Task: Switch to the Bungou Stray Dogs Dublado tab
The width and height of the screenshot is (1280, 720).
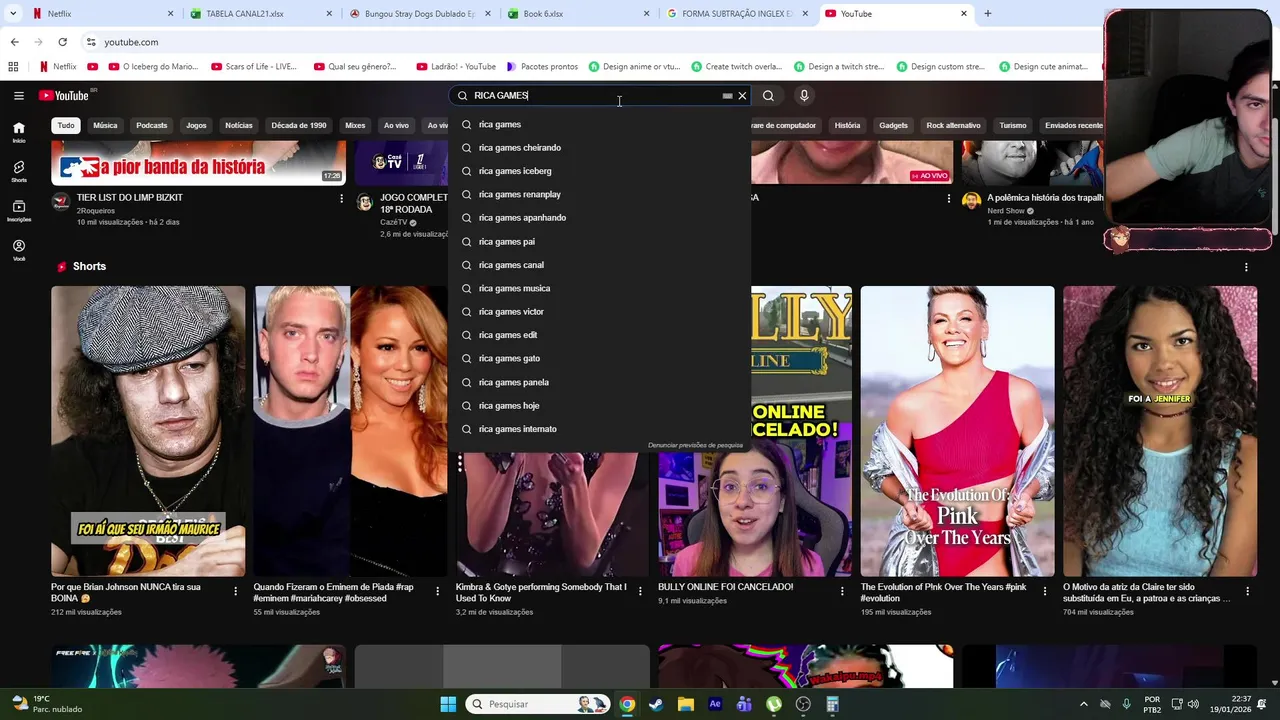Action: pos(418,14)
